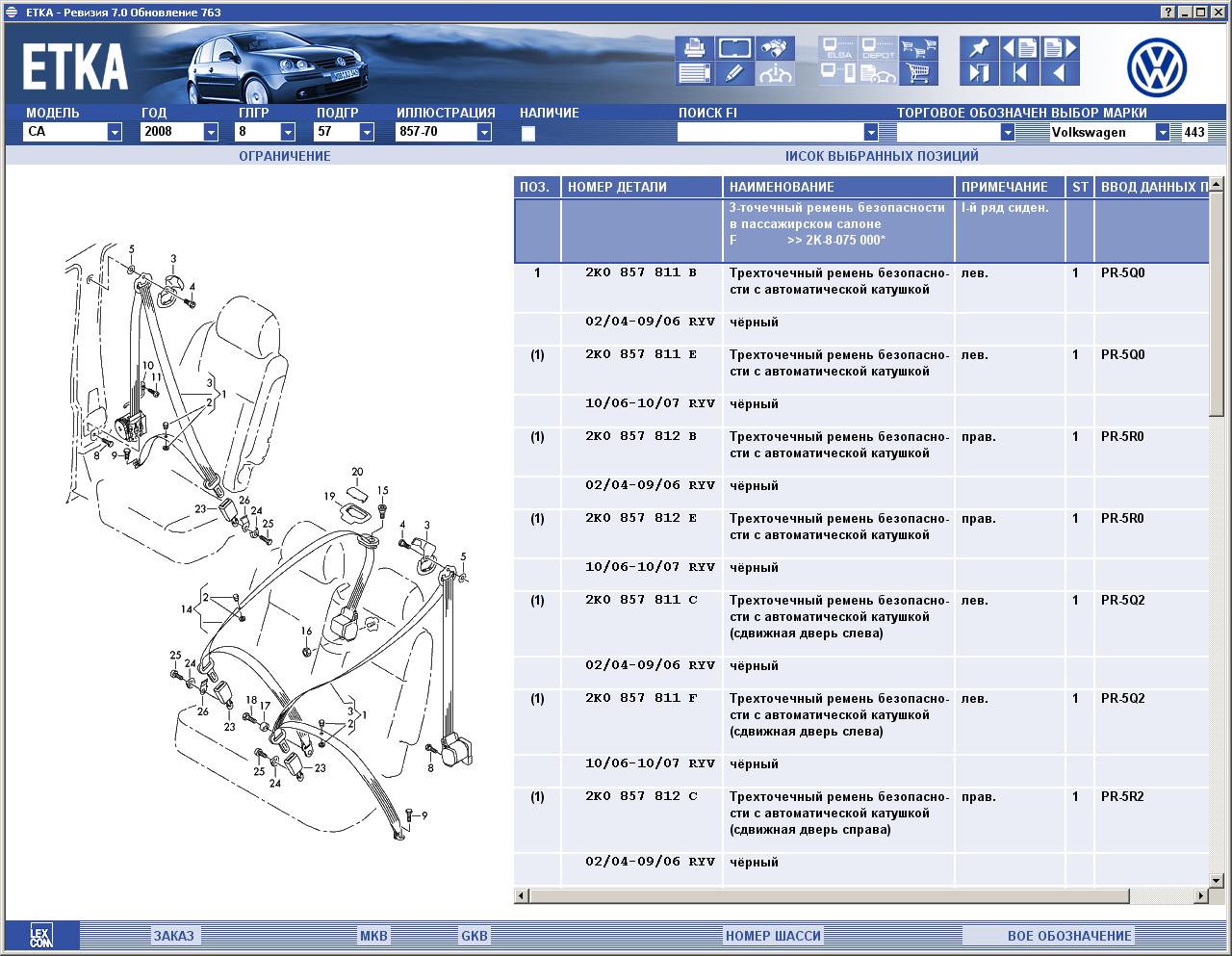Click the vertical scrollbar down arrow
Screen dimensions: 1232x956
1217,880
